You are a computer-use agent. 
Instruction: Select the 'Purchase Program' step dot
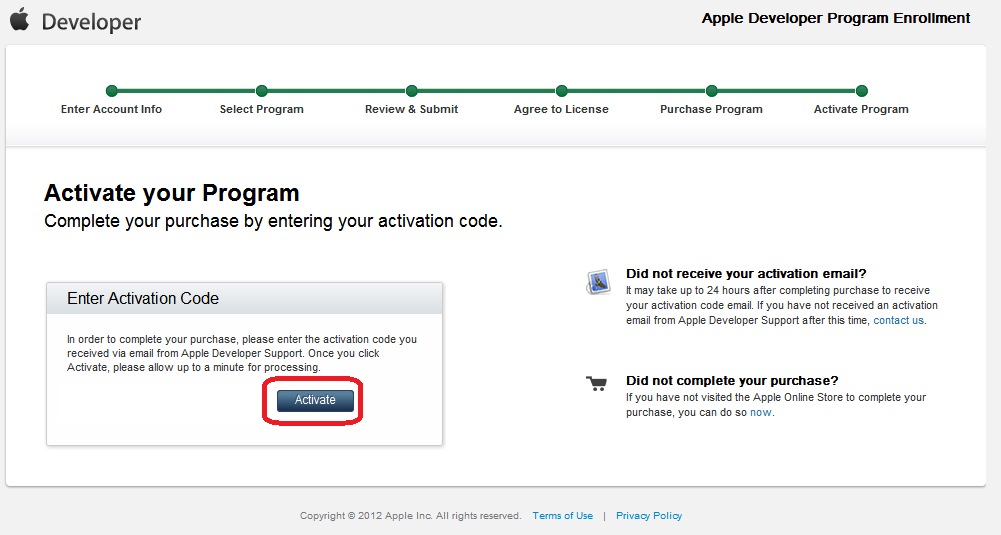712,91
